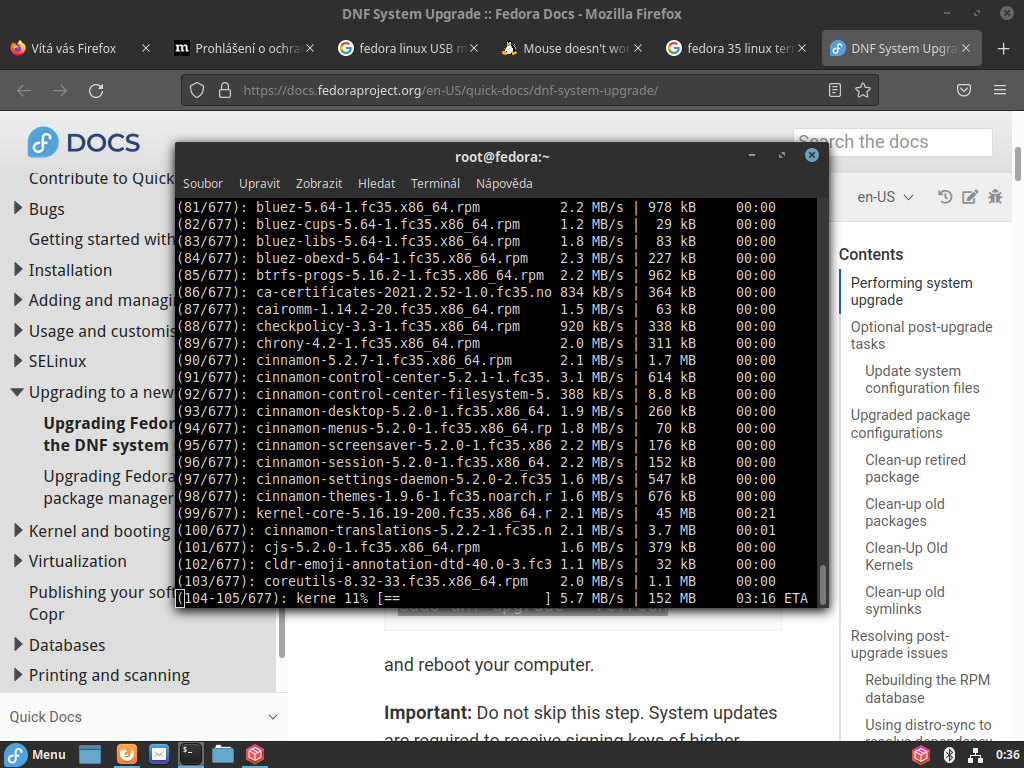Go to 'Clean-Up Old Kernels' link
This screenshot has height=768, width=1024.
[906, 556]
